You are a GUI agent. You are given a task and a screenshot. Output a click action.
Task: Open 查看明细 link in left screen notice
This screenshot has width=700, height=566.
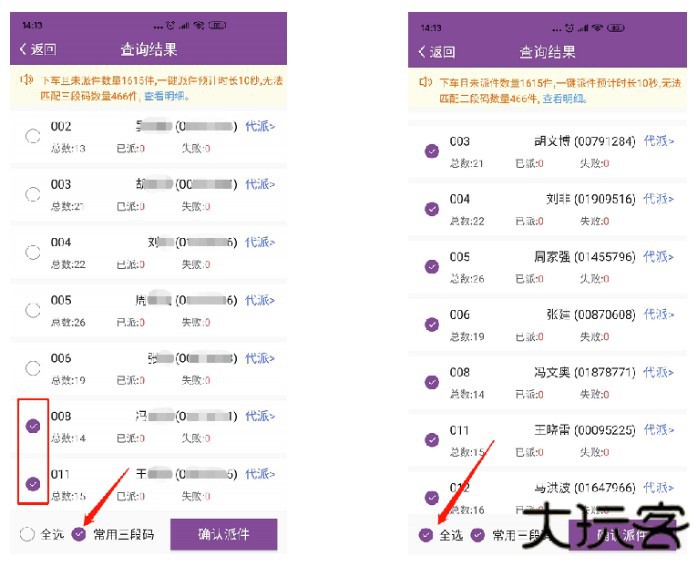tap(166, 96)
